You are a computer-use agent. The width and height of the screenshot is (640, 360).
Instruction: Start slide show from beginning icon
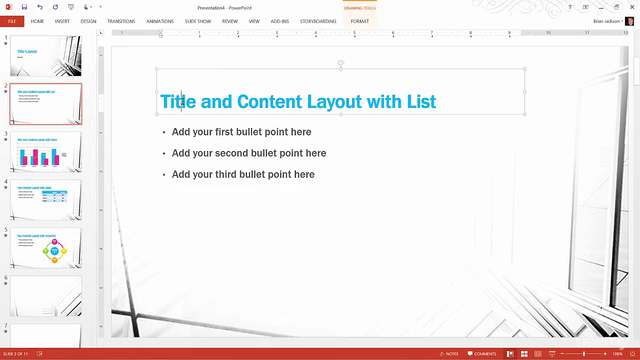(x=71, y=7)
